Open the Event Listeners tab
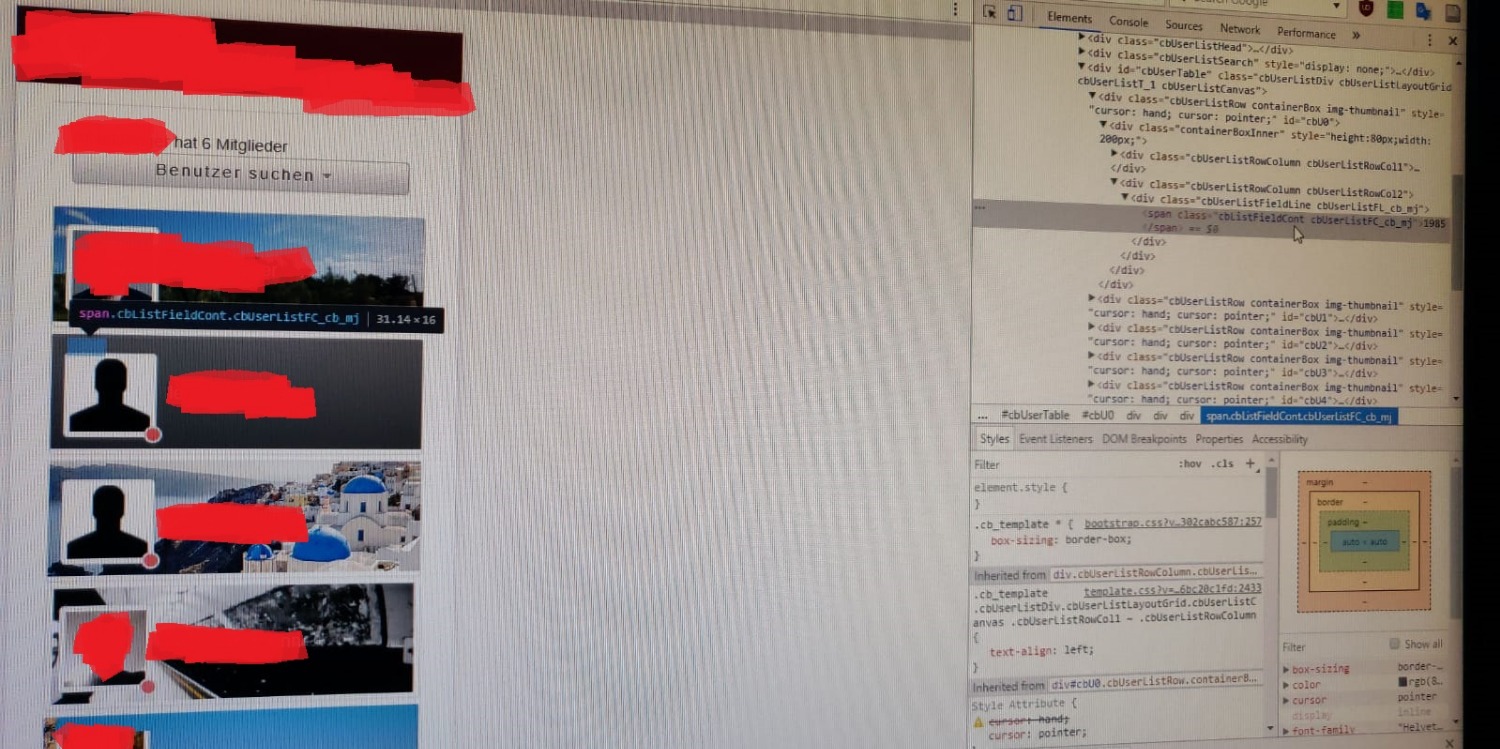Image resolution: width=1500 pixels, height=749 pixels. (x=1056, y=439)
